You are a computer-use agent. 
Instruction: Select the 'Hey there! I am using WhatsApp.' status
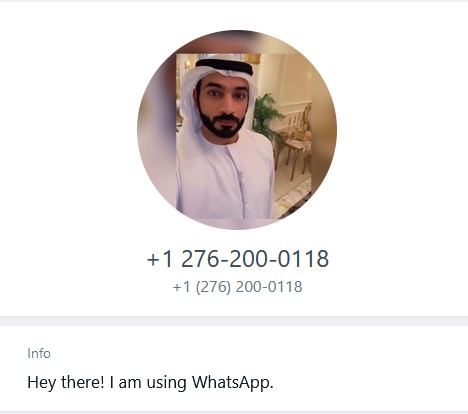click(x=150, y=382)
